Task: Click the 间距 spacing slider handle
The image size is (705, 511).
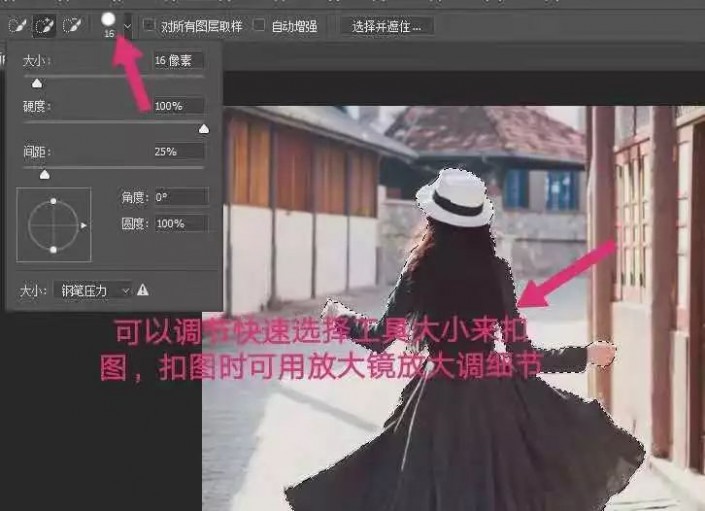Action: point(44,174)
